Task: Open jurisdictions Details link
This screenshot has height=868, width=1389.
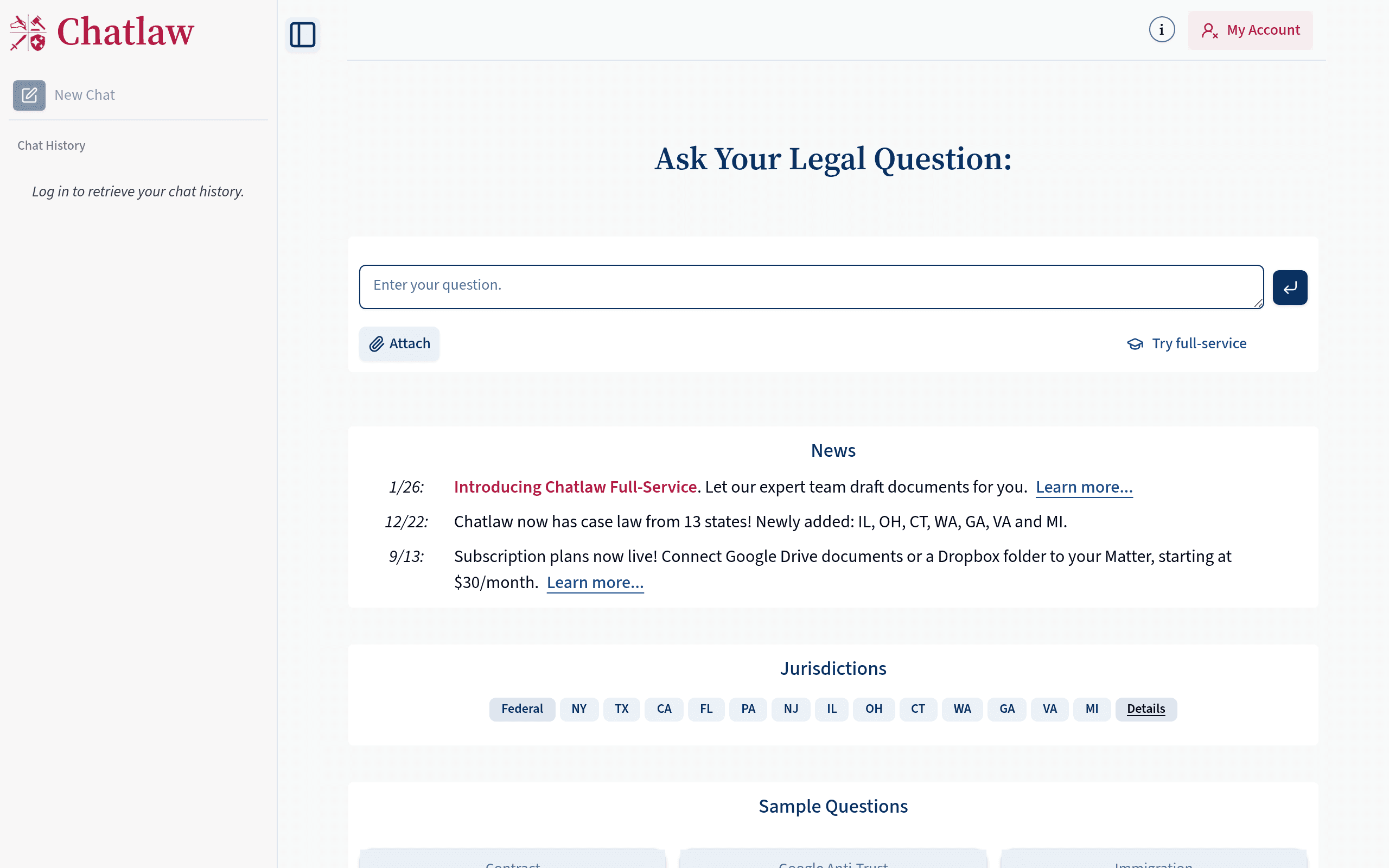Action: click(x=1145, y=709)
